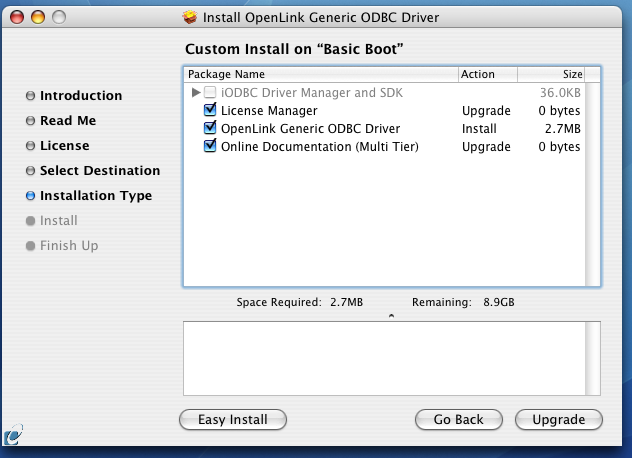Click the greyed Install step bullet icon
Screen dimensions: 632x458
tap(31, 221)
